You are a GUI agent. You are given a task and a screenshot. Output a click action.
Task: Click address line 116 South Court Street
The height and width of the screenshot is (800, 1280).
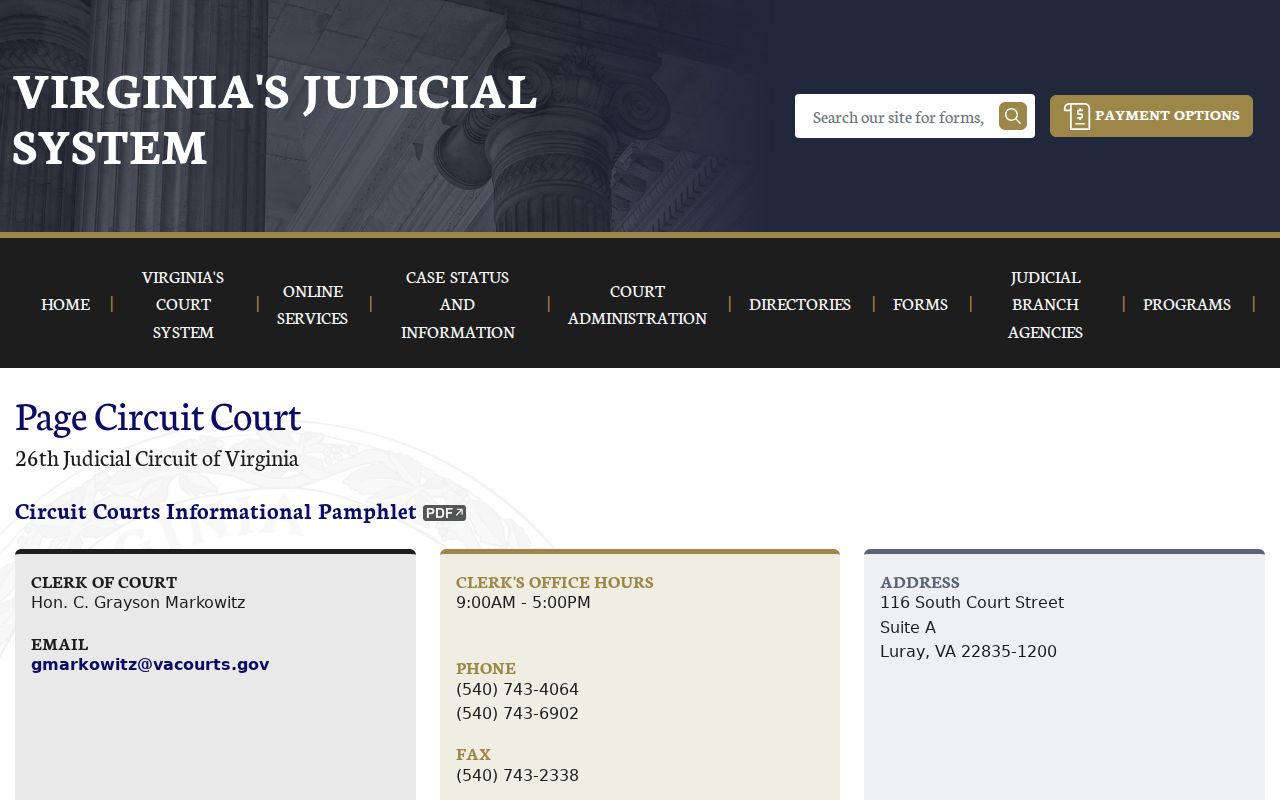[972, 602]
